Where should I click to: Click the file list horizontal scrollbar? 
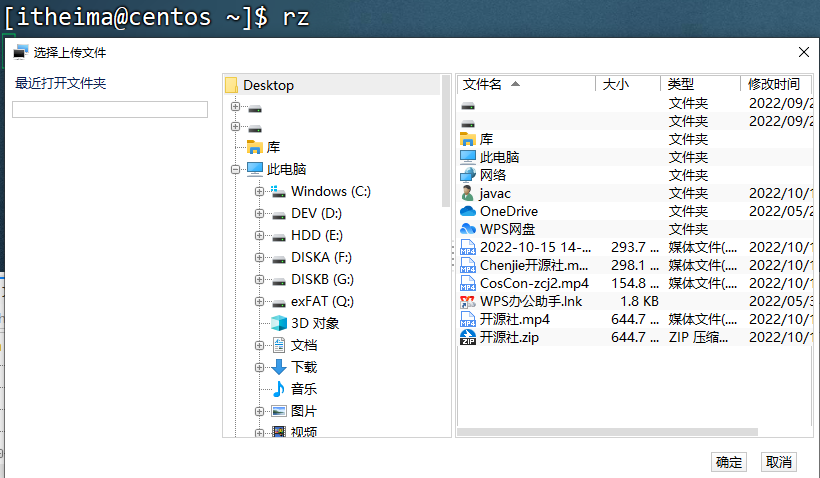pos(607,432)
